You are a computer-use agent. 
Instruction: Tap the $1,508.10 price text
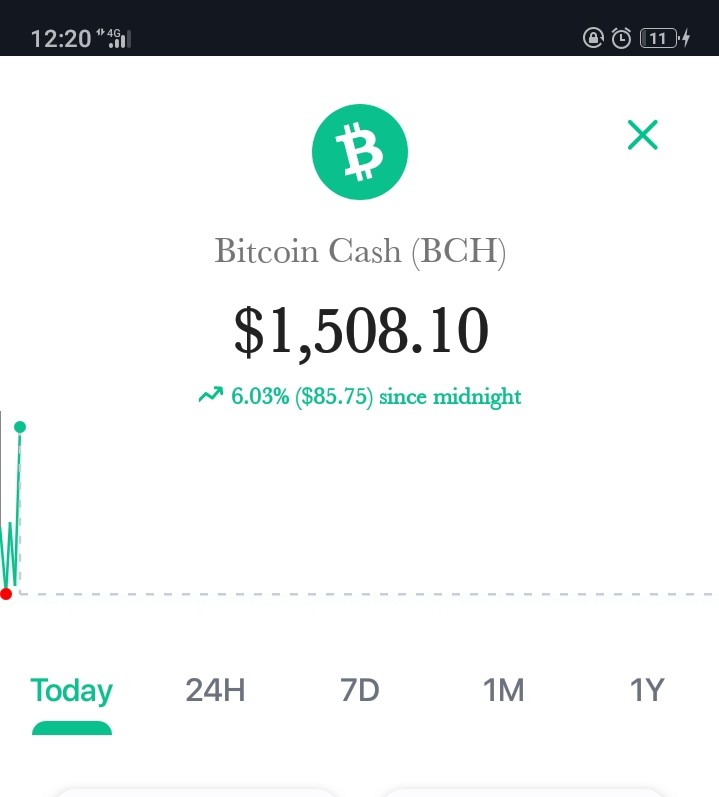(x=361, y=331)
